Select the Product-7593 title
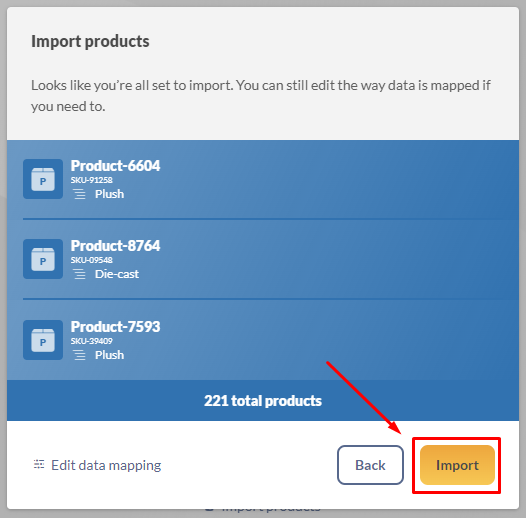The height and width of the screenshot is (518, 526). pos(115,327)
